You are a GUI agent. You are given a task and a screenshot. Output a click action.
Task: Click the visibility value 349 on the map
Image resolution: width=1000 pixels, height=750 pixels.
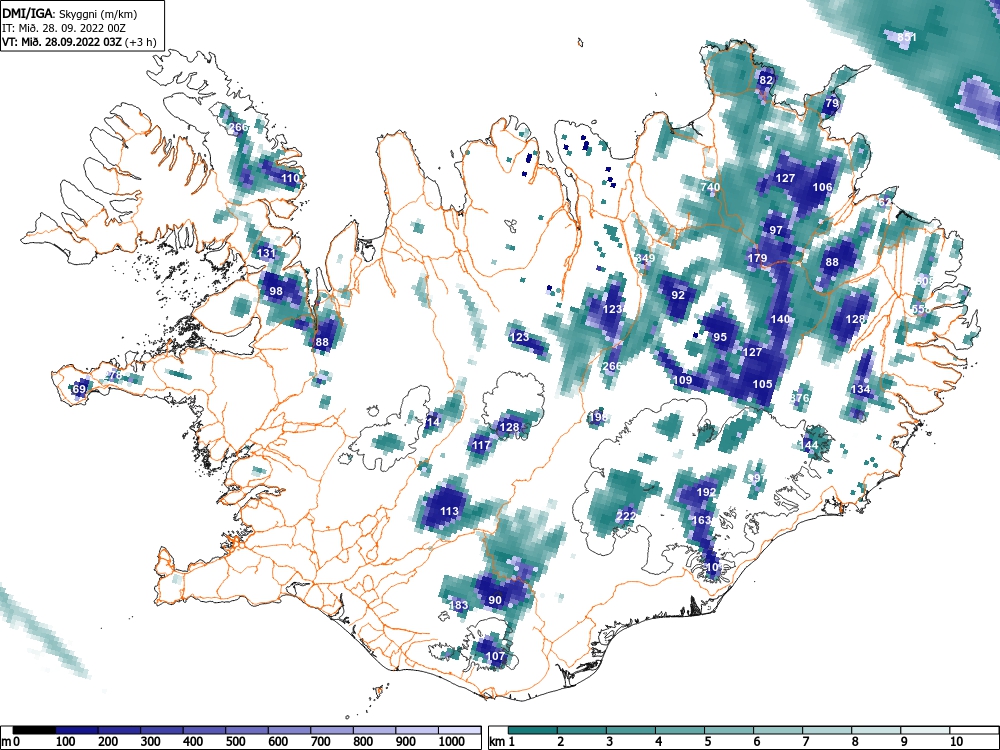tap(645, 258)
